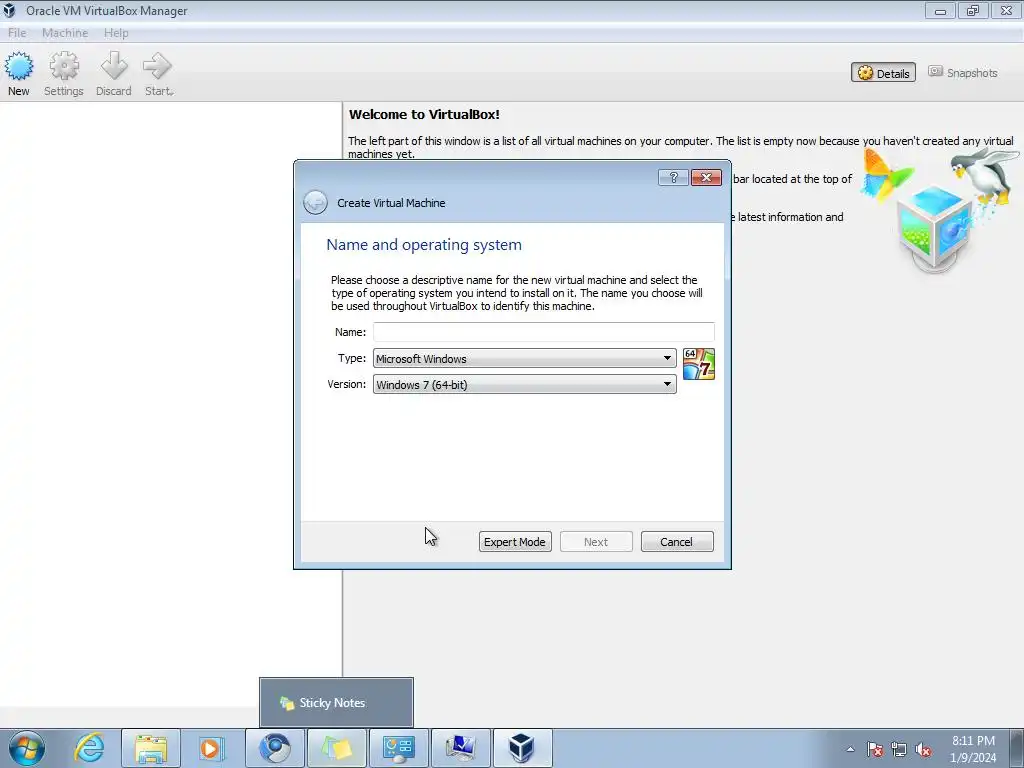Open the File menu

(17, 33)
